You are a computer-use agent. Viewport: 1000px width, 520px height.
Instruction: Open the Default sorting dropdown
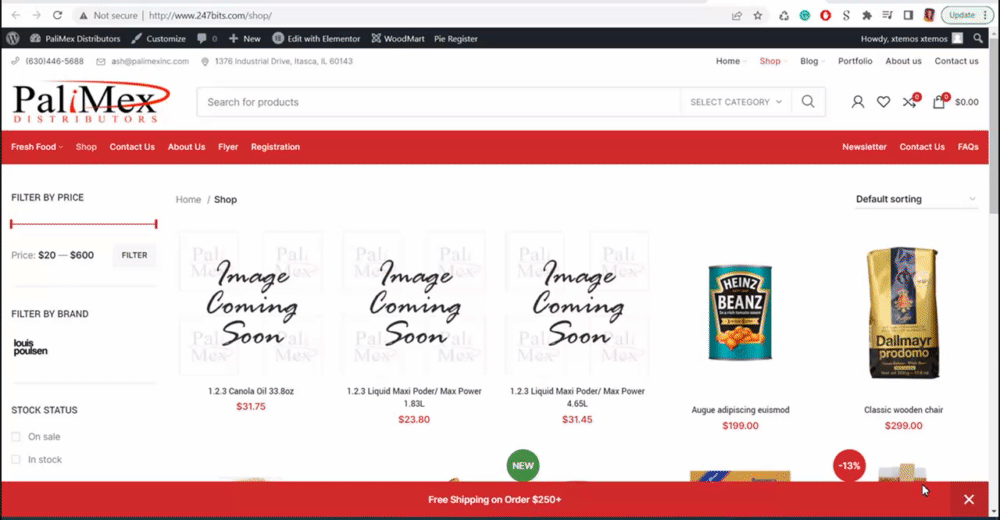(915, 199)
